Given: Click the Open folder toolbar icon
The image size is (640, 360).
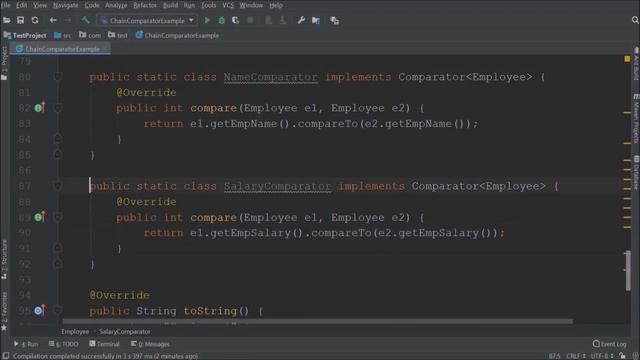Looking at the screenshot, I should point(7,20).
